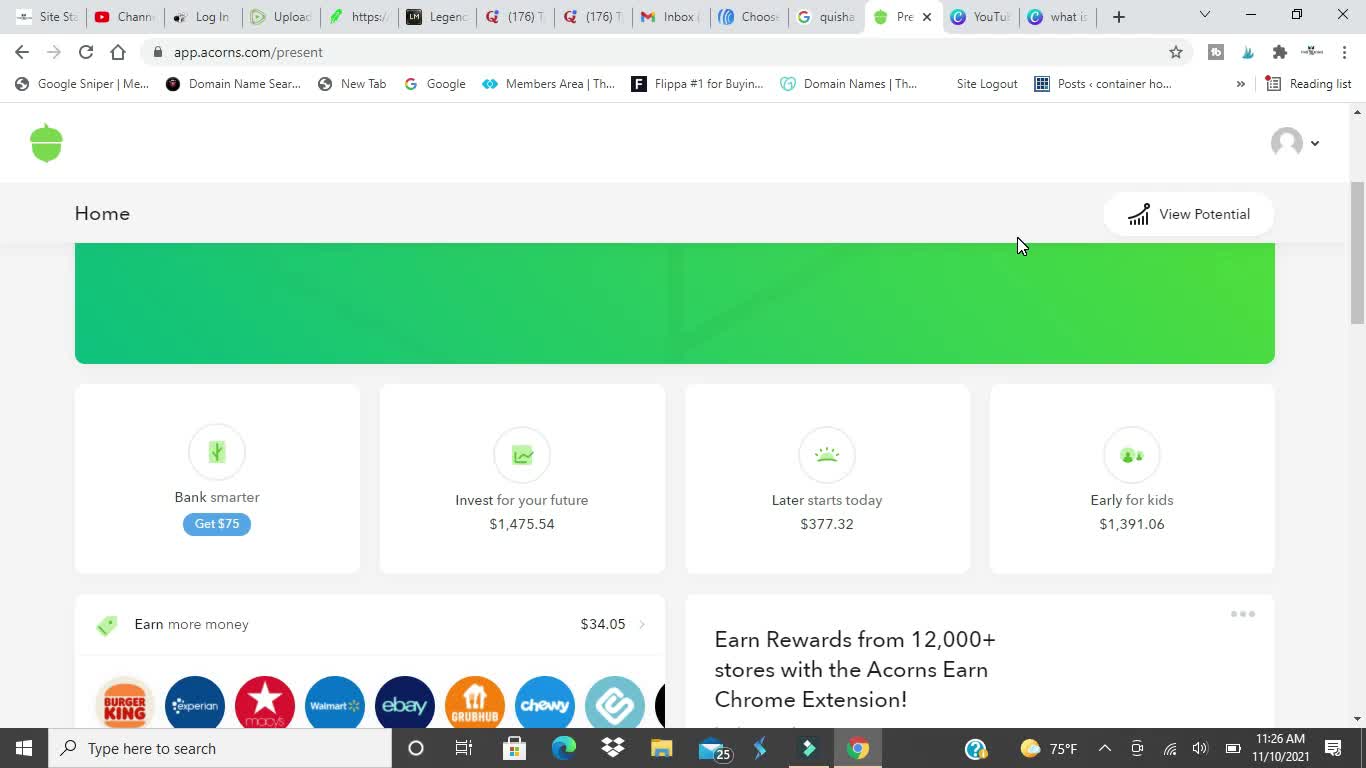Click Earn amount $34.05
The width and height of the screenshot is (1366, 768).
pyautogui.click(x=603, y=624)
